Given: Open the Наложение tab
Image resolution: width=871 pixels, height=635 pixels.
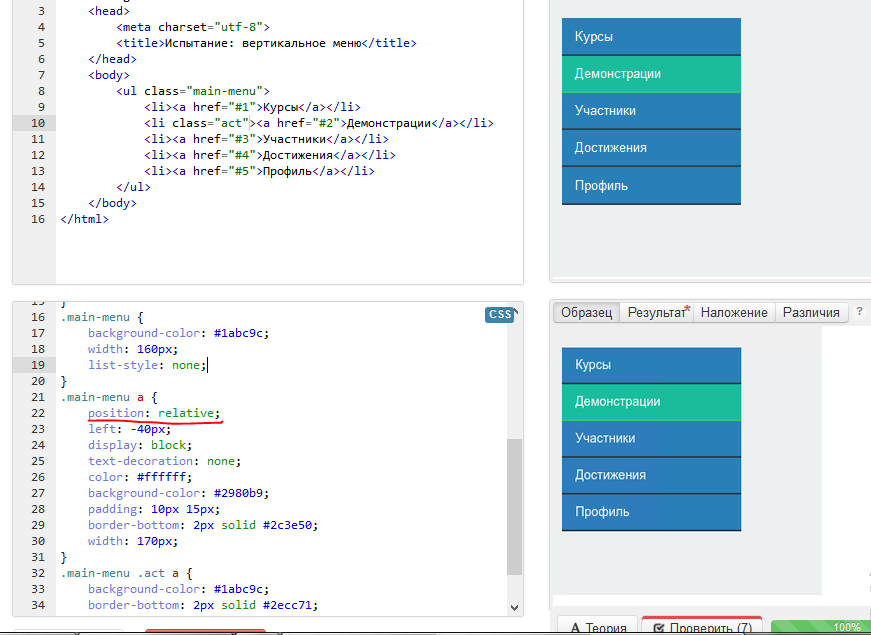Looking at the screenshot, I should click(734, 312).
